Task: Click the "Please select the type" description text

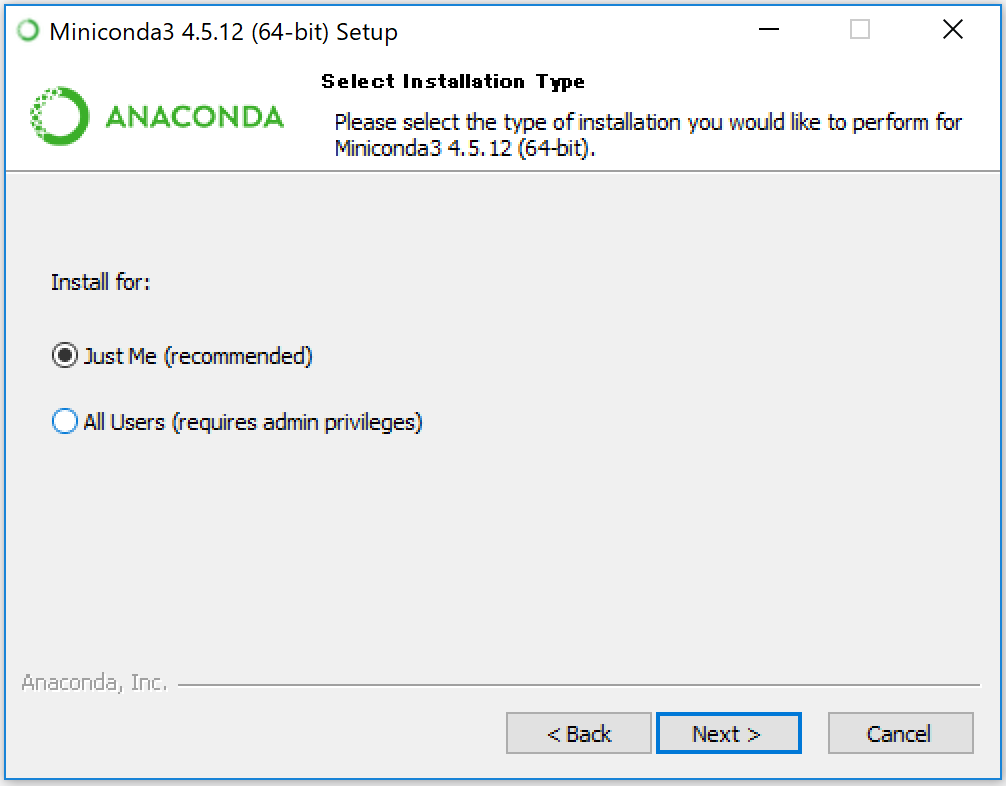Action: (648, 123)
